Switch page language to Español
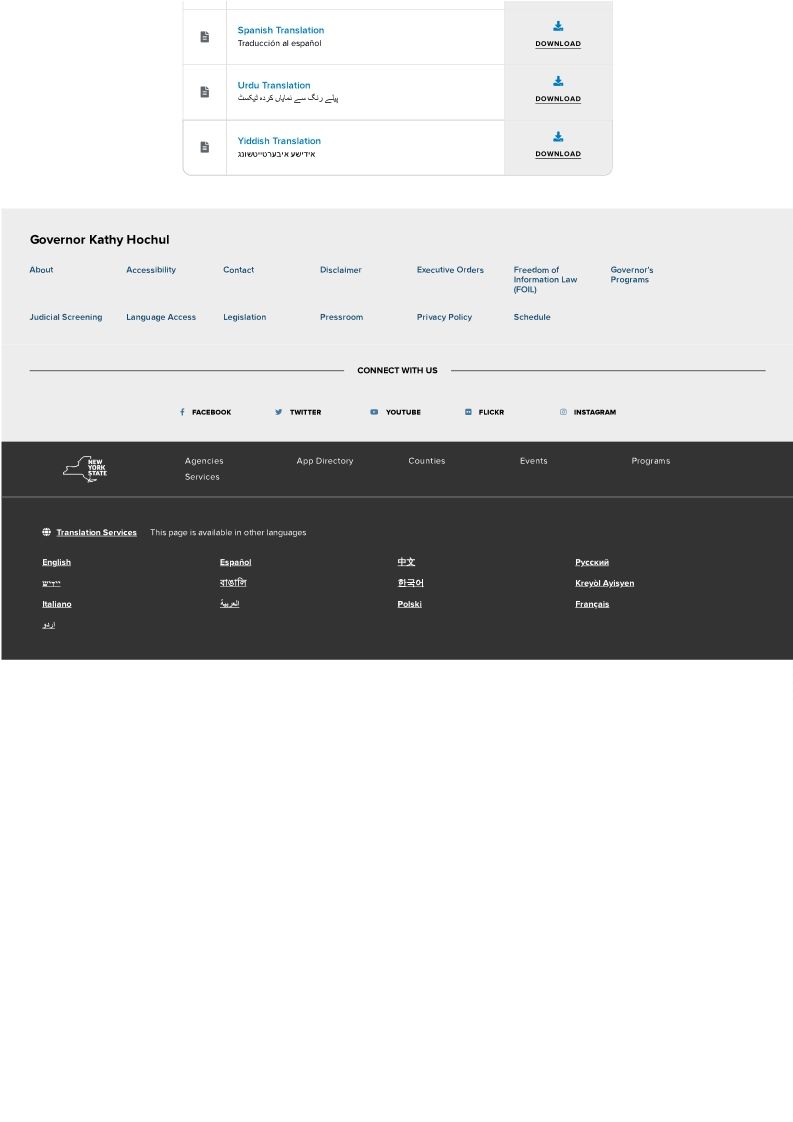 point(235,562)
